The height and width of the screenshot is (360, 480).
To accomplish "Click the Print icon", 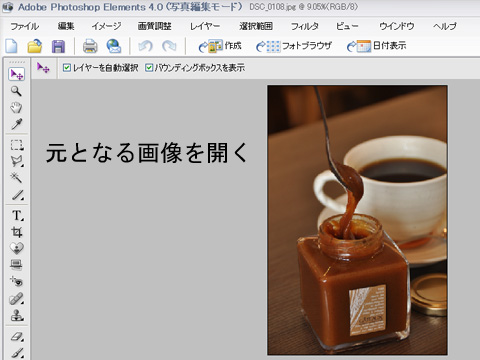I will 90,46.
